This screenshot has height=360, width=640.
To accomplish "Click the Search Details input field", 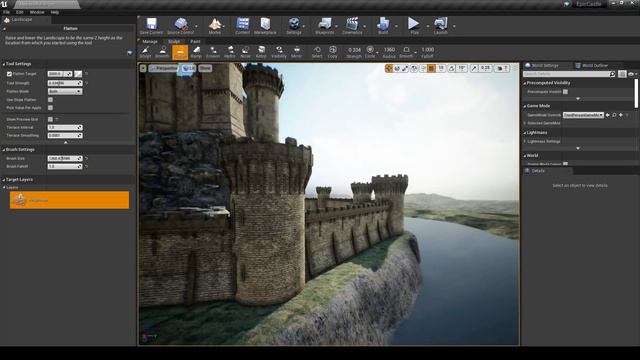I will [x=566, y=74].
